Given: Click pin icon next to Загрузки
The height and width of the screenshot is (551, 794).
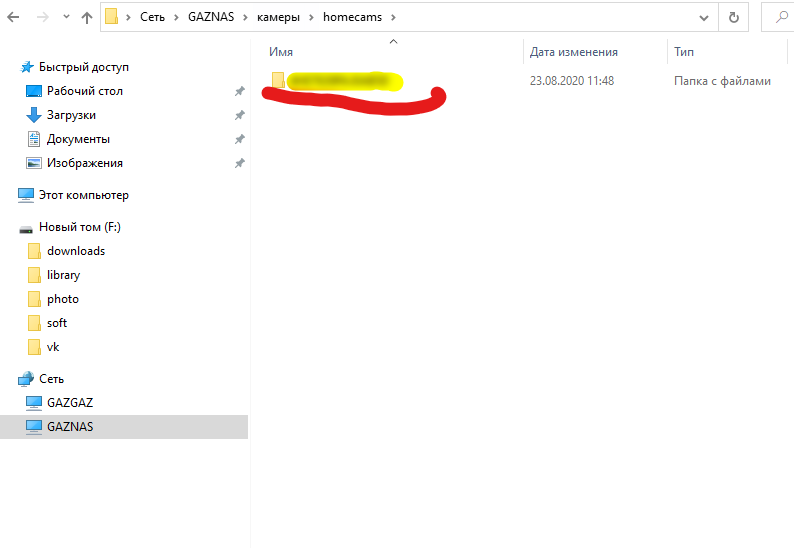Looking at the screenshot, I should 240,115.
